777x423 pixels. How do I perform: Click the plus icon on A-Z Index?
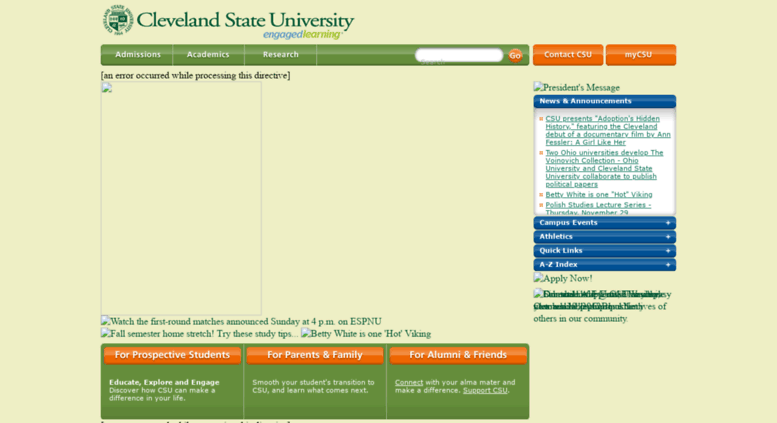(668, 264)
